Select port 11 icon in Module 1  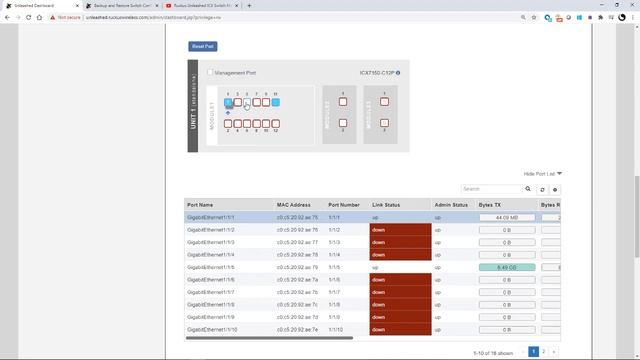[x=276, y=102]
